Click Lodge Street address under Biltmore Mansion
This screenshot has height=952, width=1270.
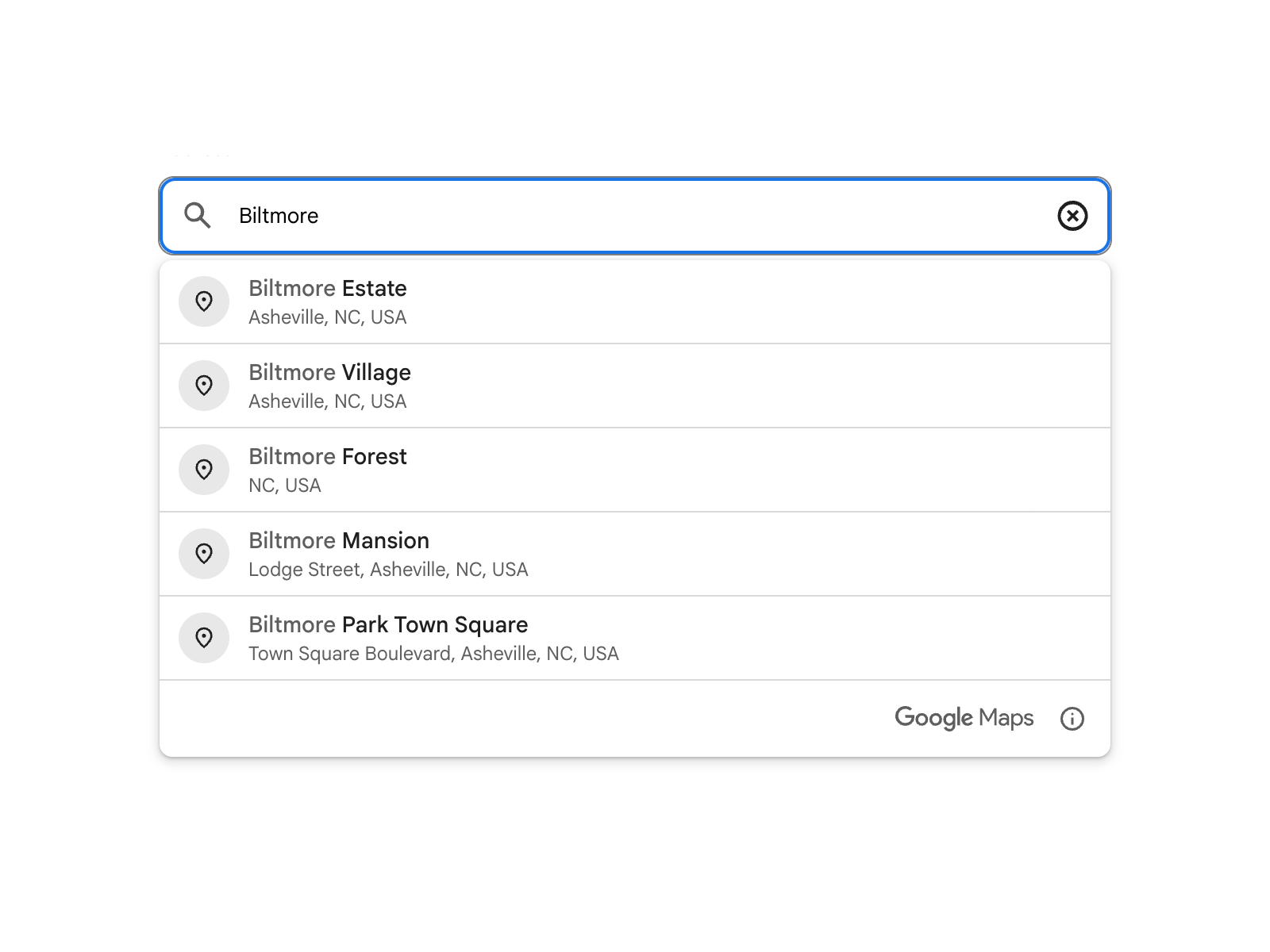(x=388, y=569)
